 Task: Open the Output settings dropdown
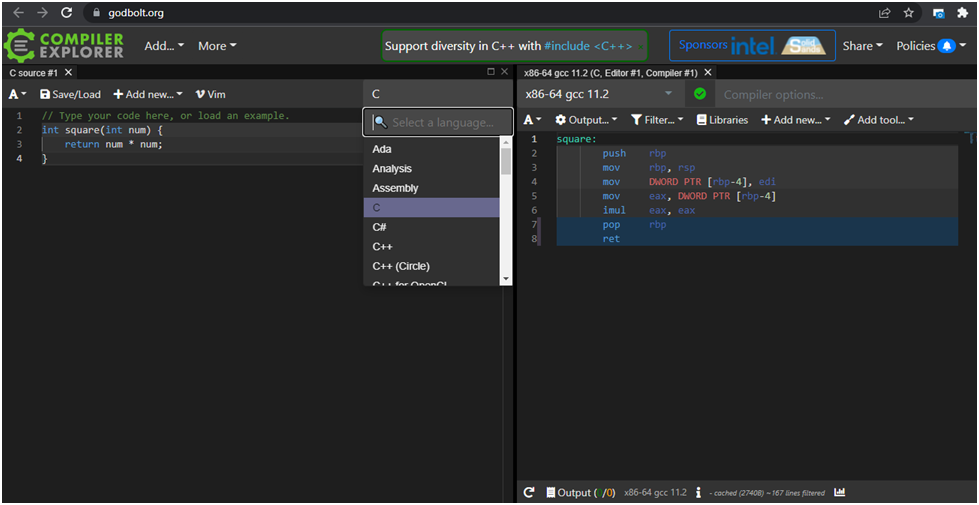pos(586,120)
